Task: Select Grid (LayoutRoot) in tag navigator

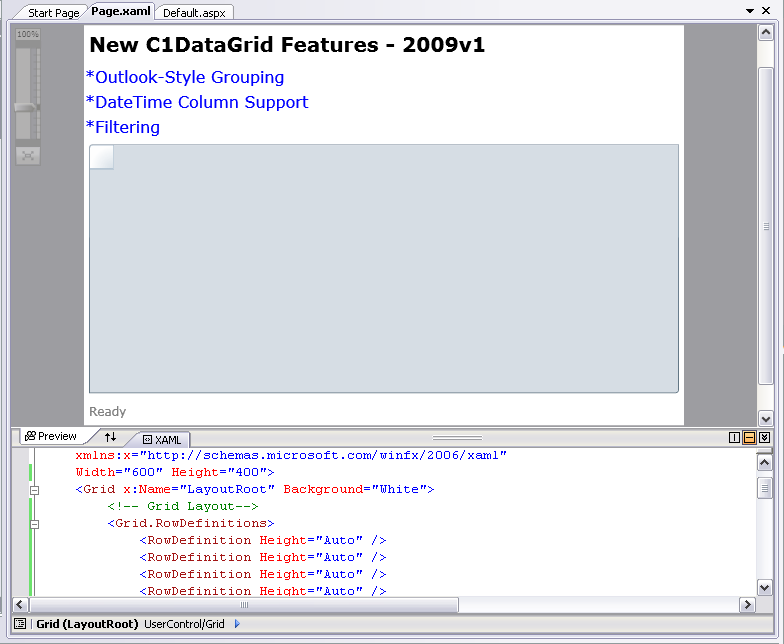Action: tap(87, 624)
